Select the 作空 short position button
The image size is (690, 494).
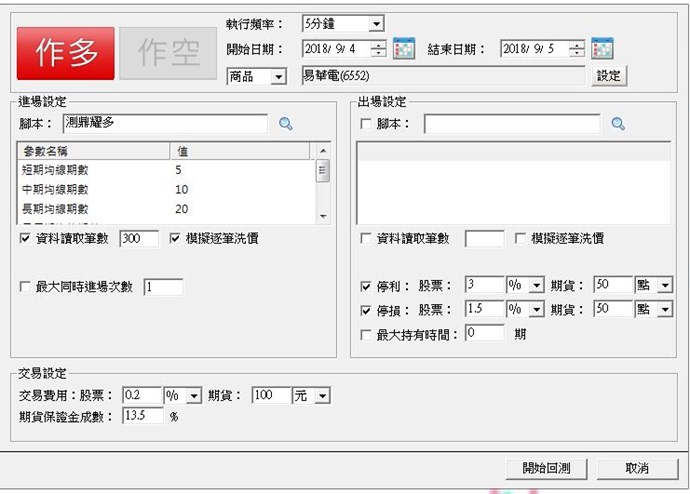(x=167, y=54)
